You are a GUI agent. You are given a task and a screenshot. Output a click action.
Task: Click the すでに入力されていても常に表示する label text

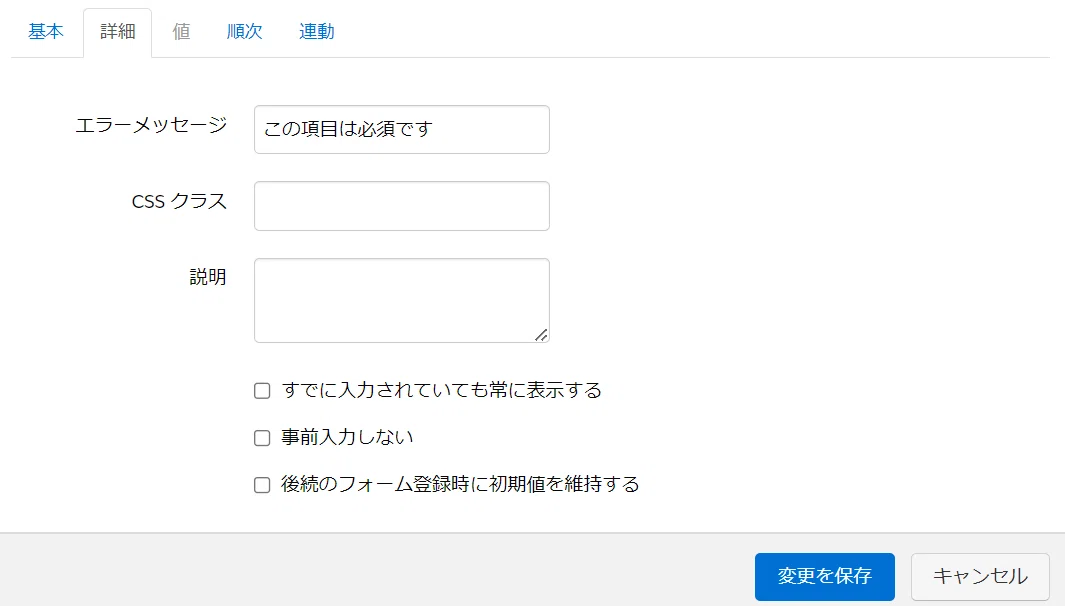[x=441, y=390]
